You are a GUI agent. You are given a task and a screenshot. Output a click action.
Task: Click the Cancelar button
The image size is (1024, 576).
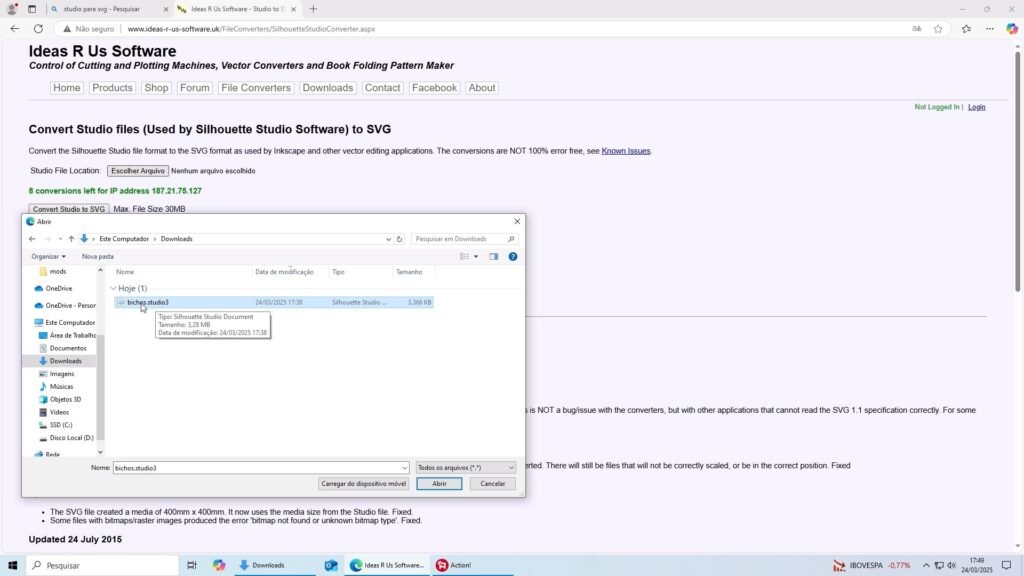(x=492, y=484)
